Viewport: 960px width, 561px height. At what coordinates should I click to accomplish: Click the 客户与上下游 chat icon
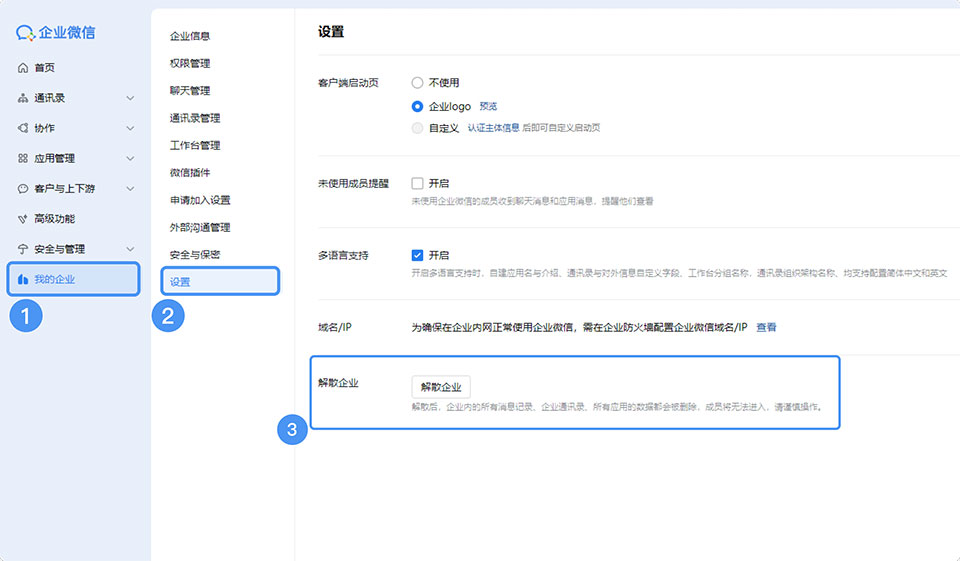[x=23, y=188]
